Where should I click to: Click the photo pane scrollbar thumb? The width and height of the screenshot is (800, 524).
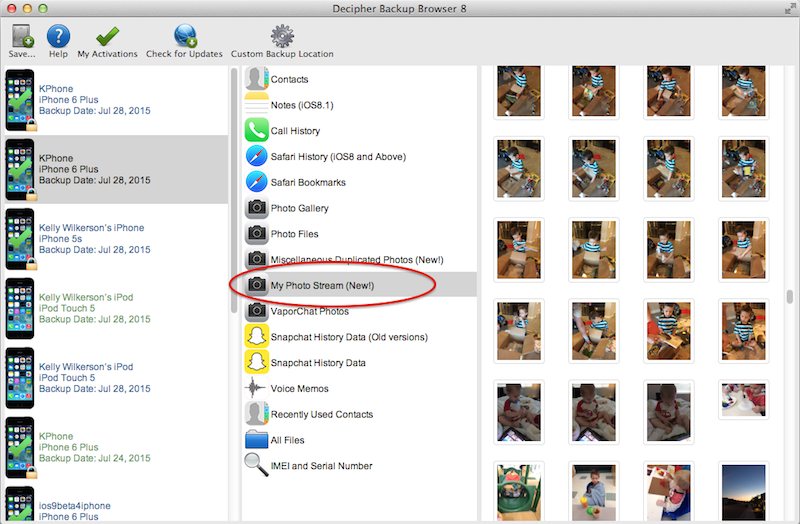(790, 296)
